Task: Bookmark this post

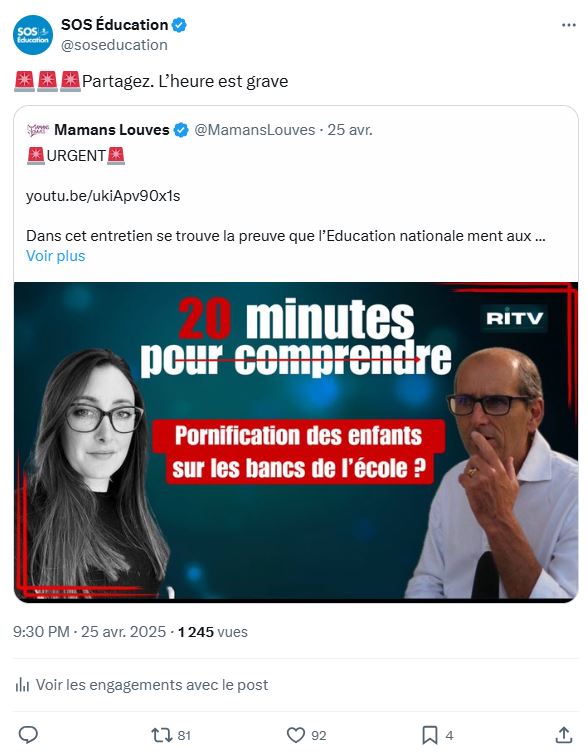Action: 429,735
